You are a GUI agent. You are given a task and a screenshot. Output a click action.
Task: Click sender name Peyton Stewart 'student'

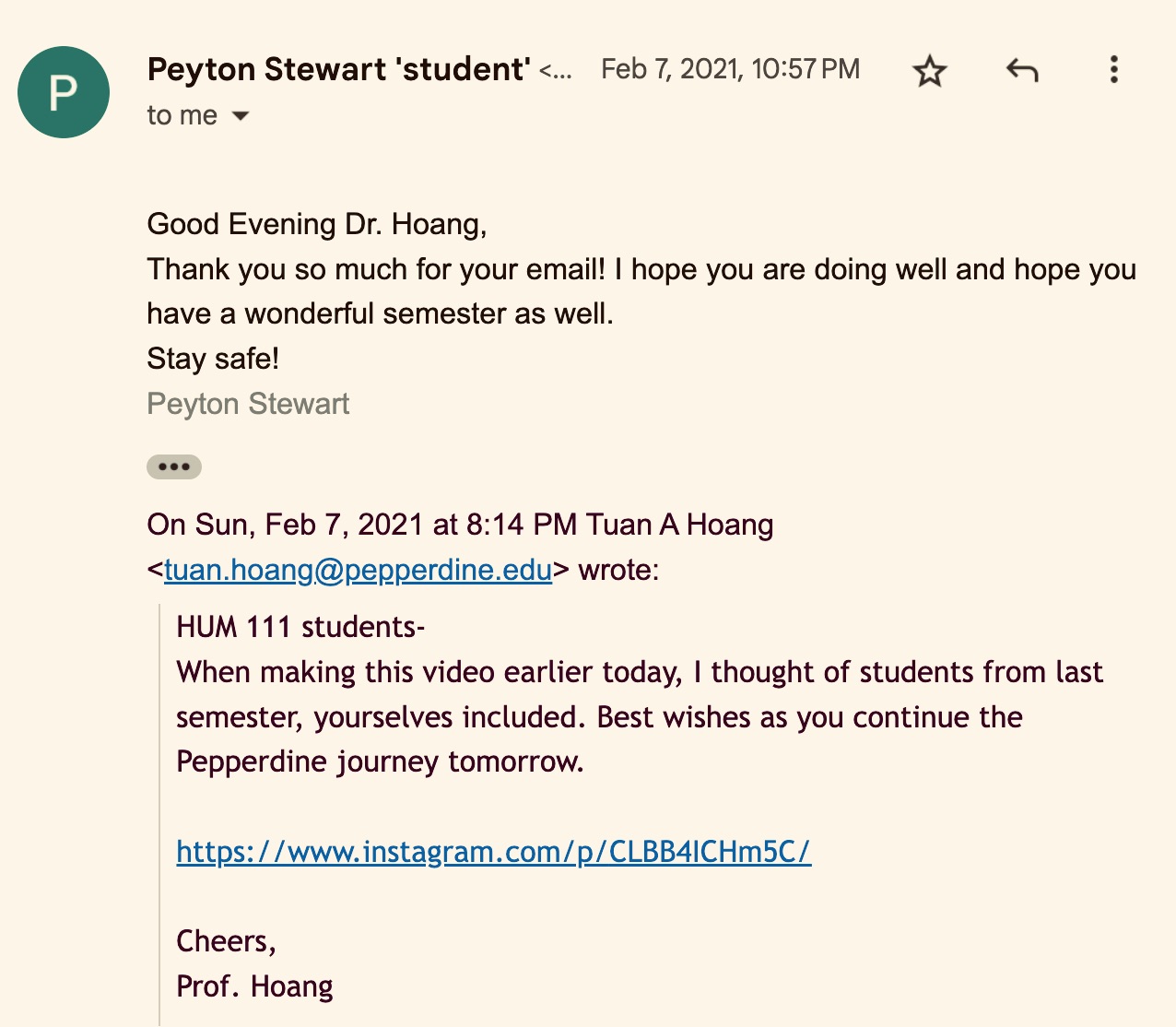(x=338, y=69)
